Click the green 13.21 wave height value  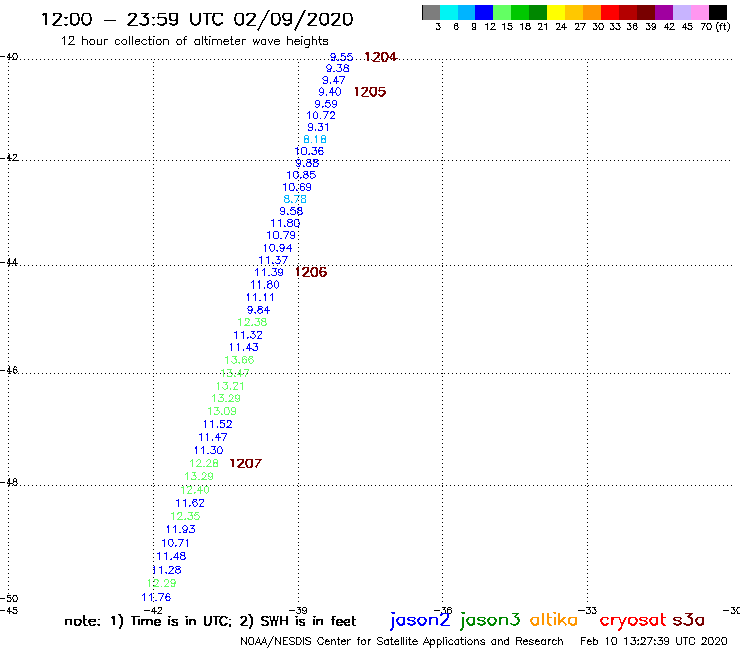coord(230,386)
